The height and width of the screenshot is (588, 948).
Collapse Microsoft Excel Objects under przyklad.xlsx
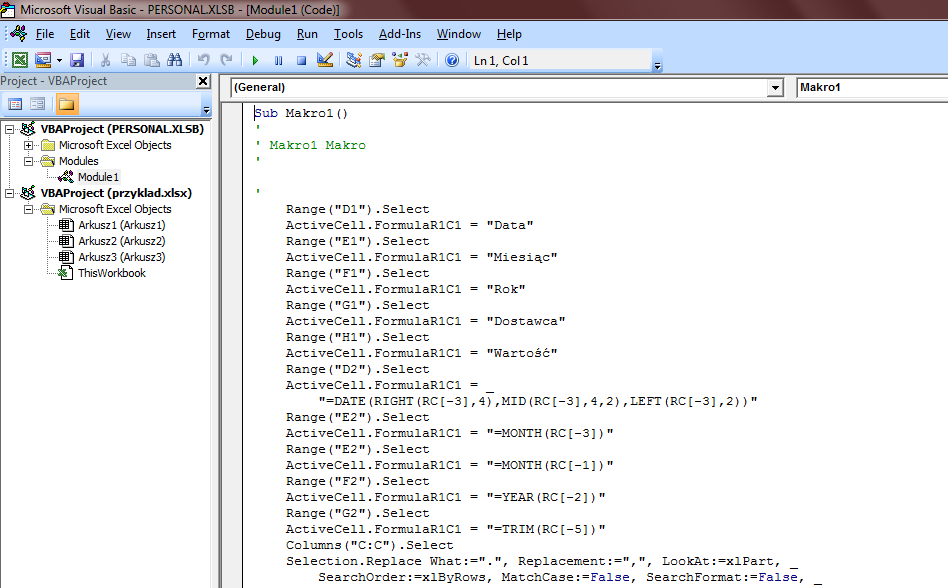click(28, 209)
